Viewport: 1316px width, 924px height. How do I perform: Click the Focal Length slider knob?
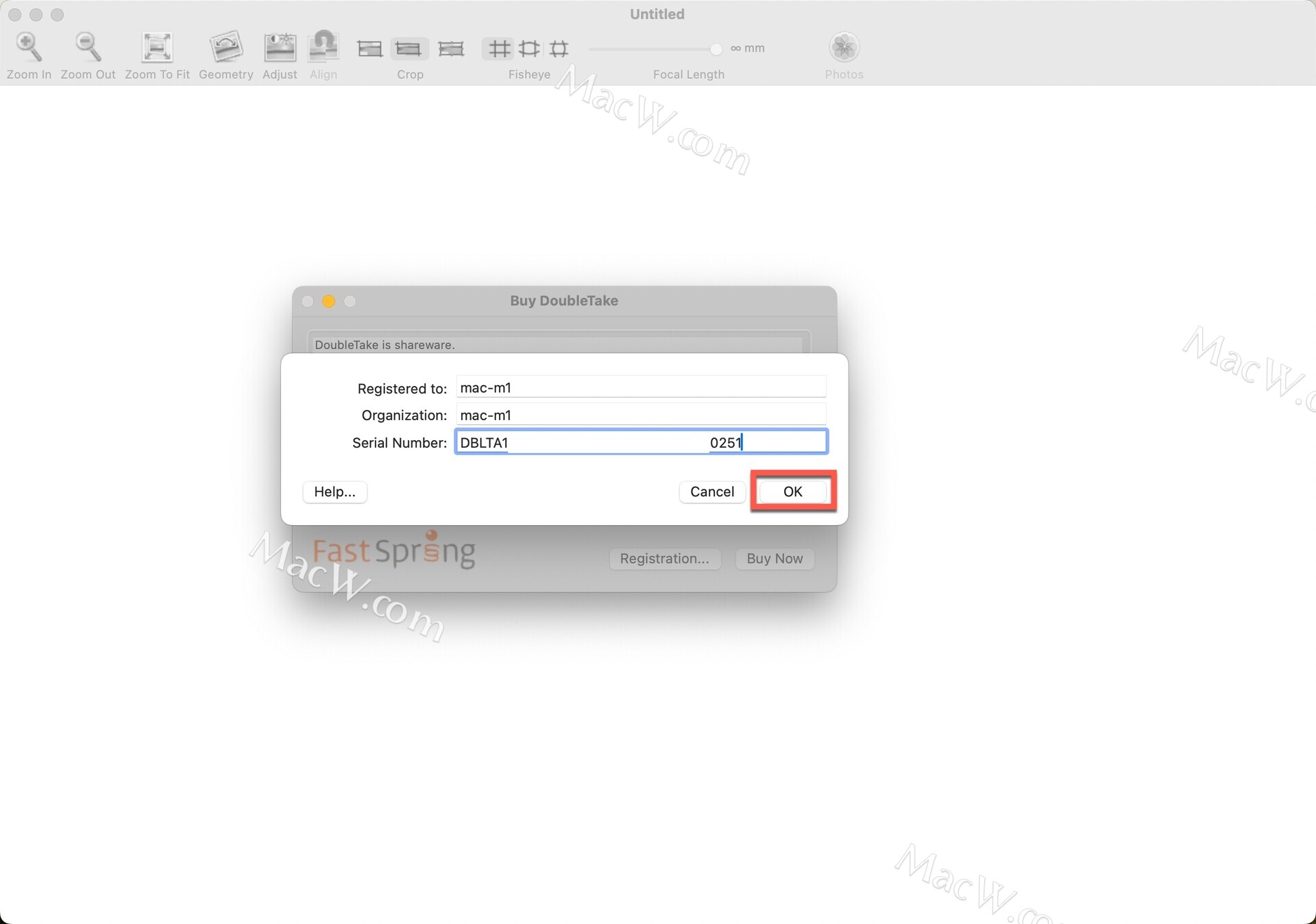(x=716, y=49)
